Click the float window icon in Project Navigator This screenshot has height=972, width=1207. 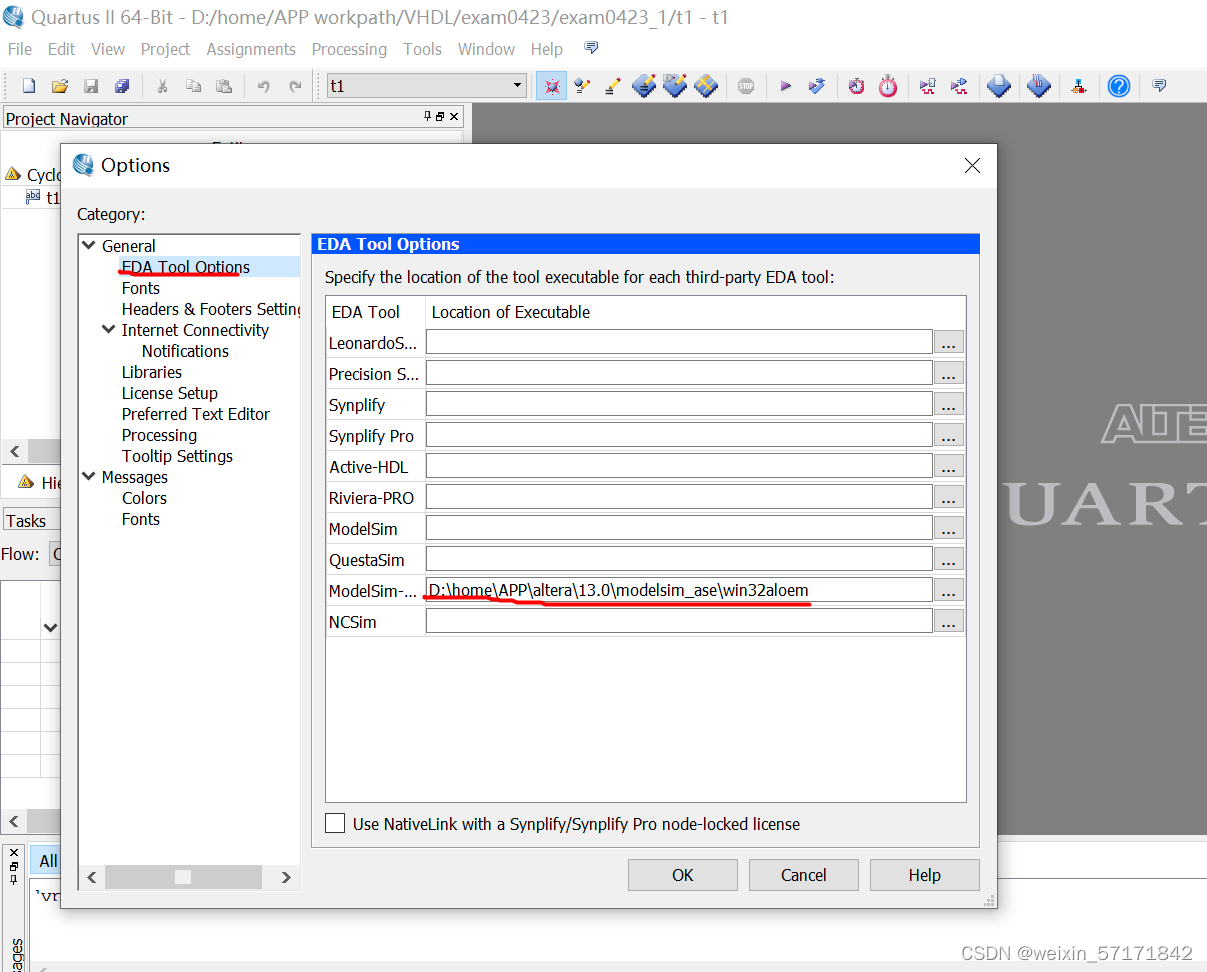coord(440,117)
